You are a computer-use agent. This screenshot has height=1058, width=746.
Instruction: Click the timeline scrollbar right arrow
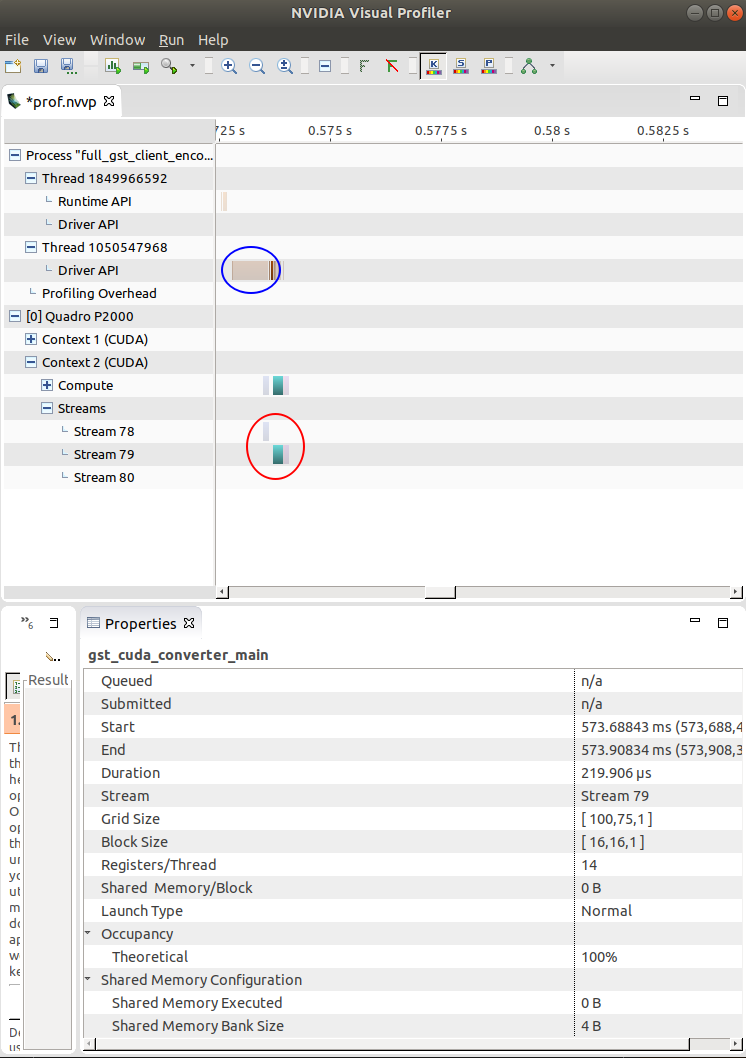click(737, 592)
